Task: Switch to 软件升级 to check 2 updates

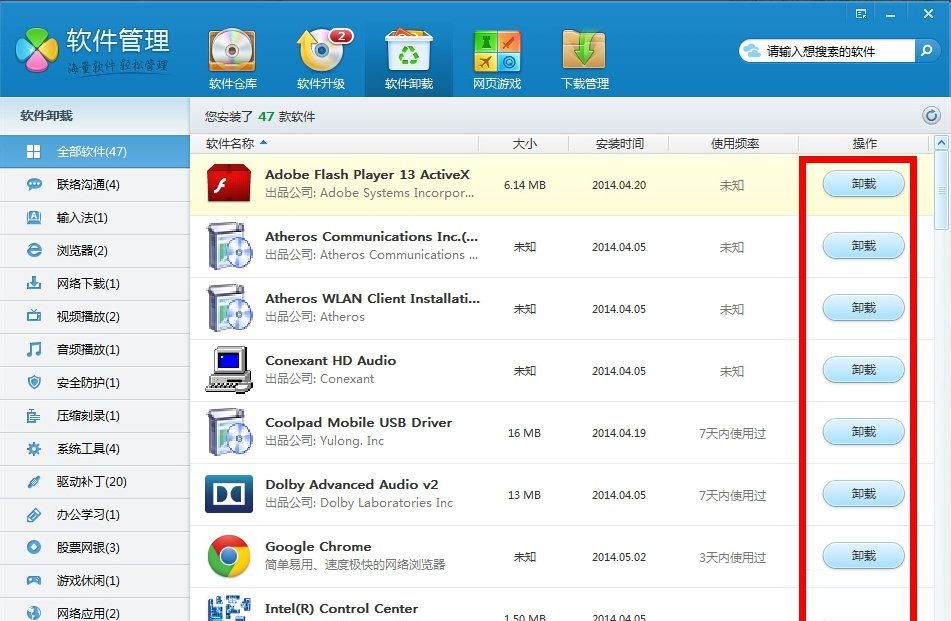Action: point(320,55)
